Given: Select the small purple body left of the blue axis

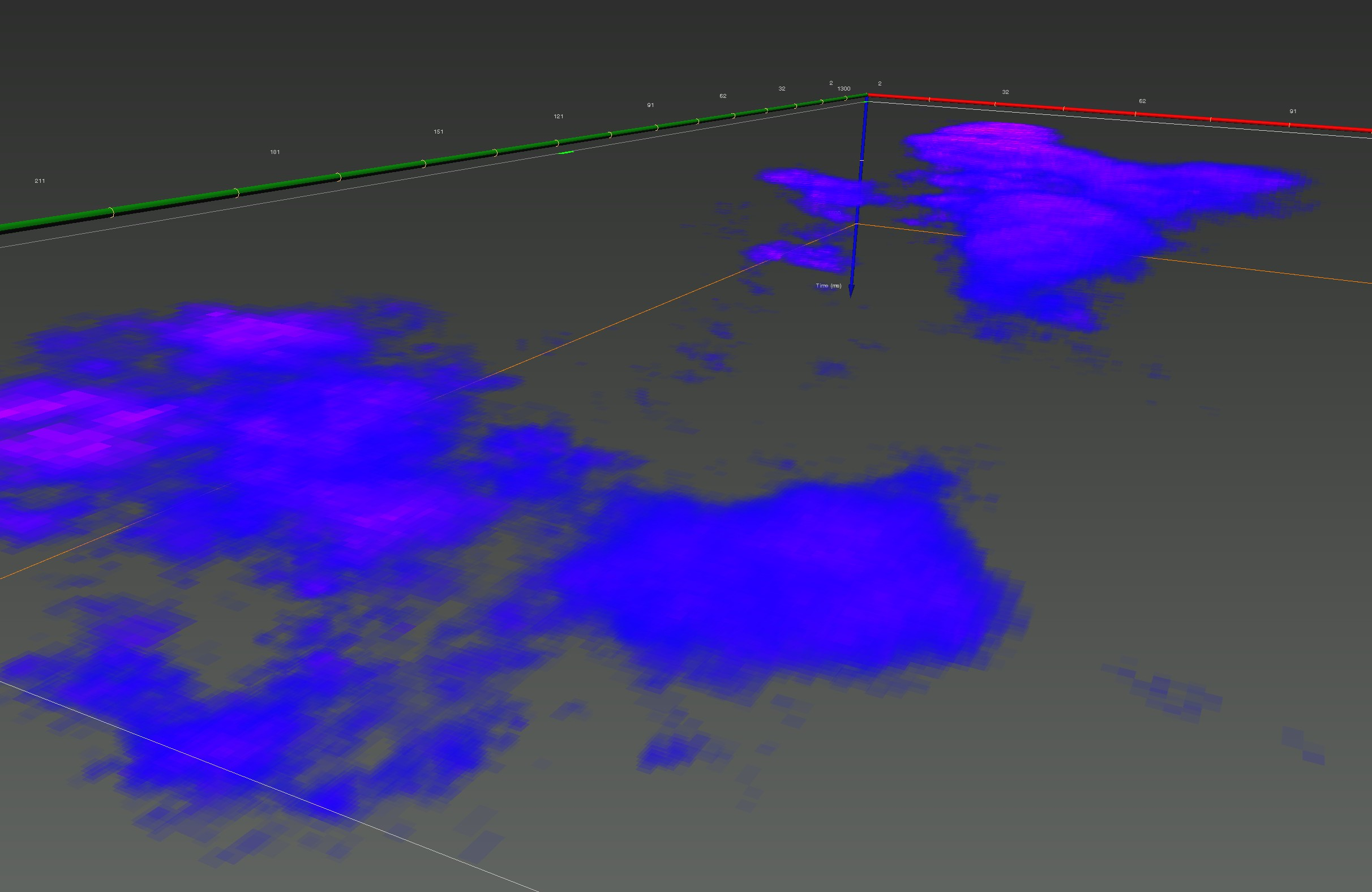Looking at the screenshot, I should tap(792, 255).
